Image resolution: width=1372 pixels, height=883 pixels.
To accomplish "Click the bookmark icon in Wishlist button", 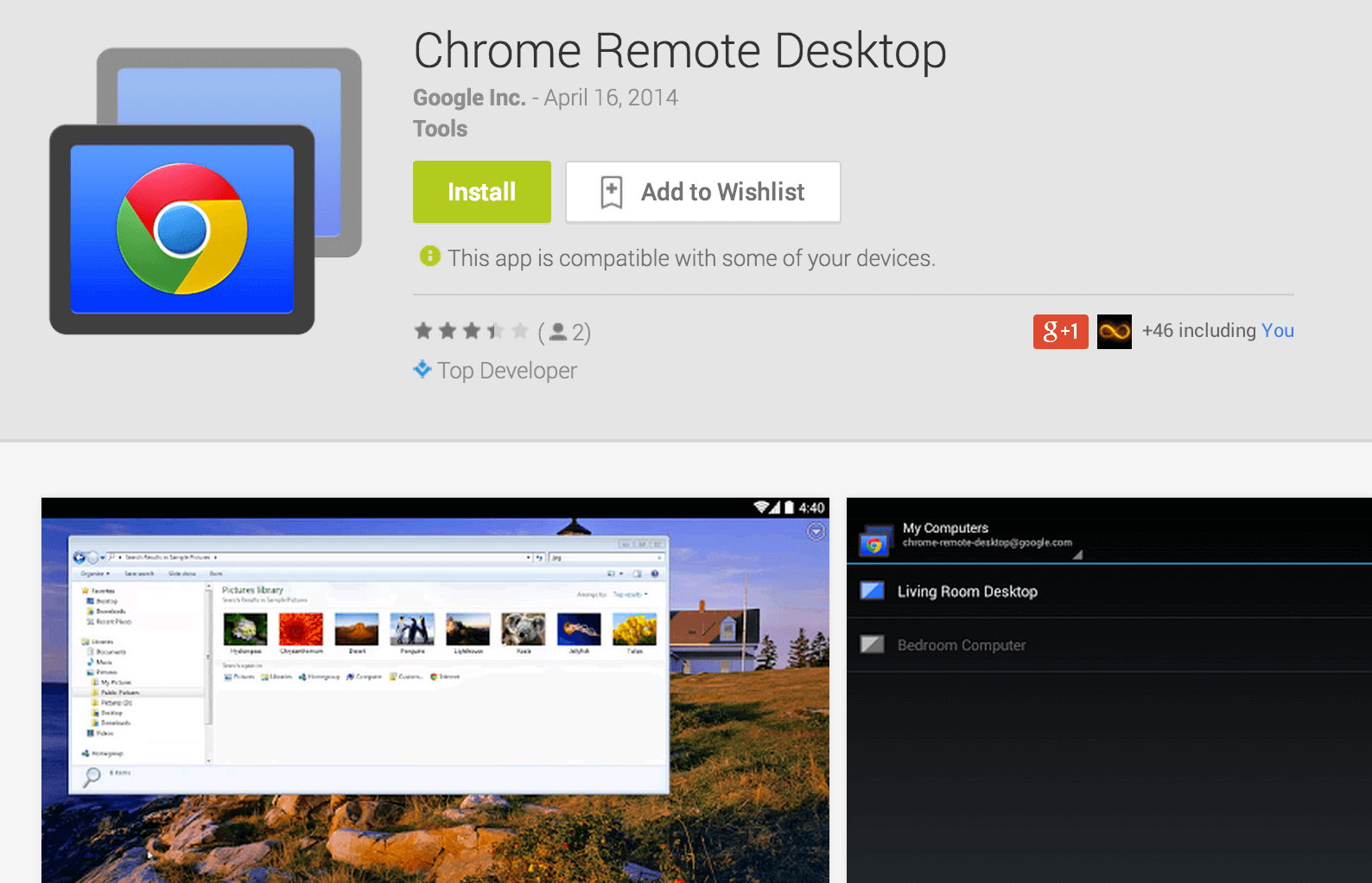I will (611, 192).
